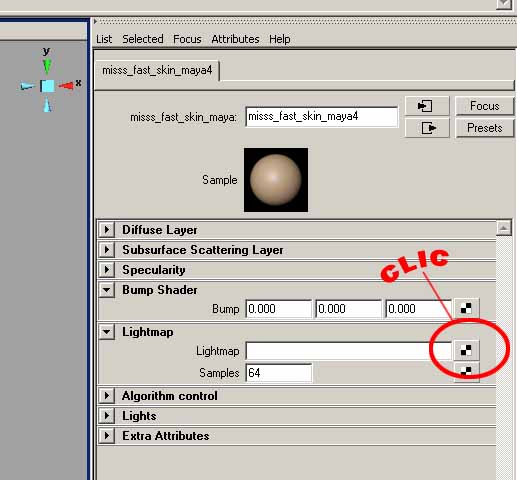Collapse the Bump Shader section
517x480 pixels.
pyautogui.click(x=107, y=290)
